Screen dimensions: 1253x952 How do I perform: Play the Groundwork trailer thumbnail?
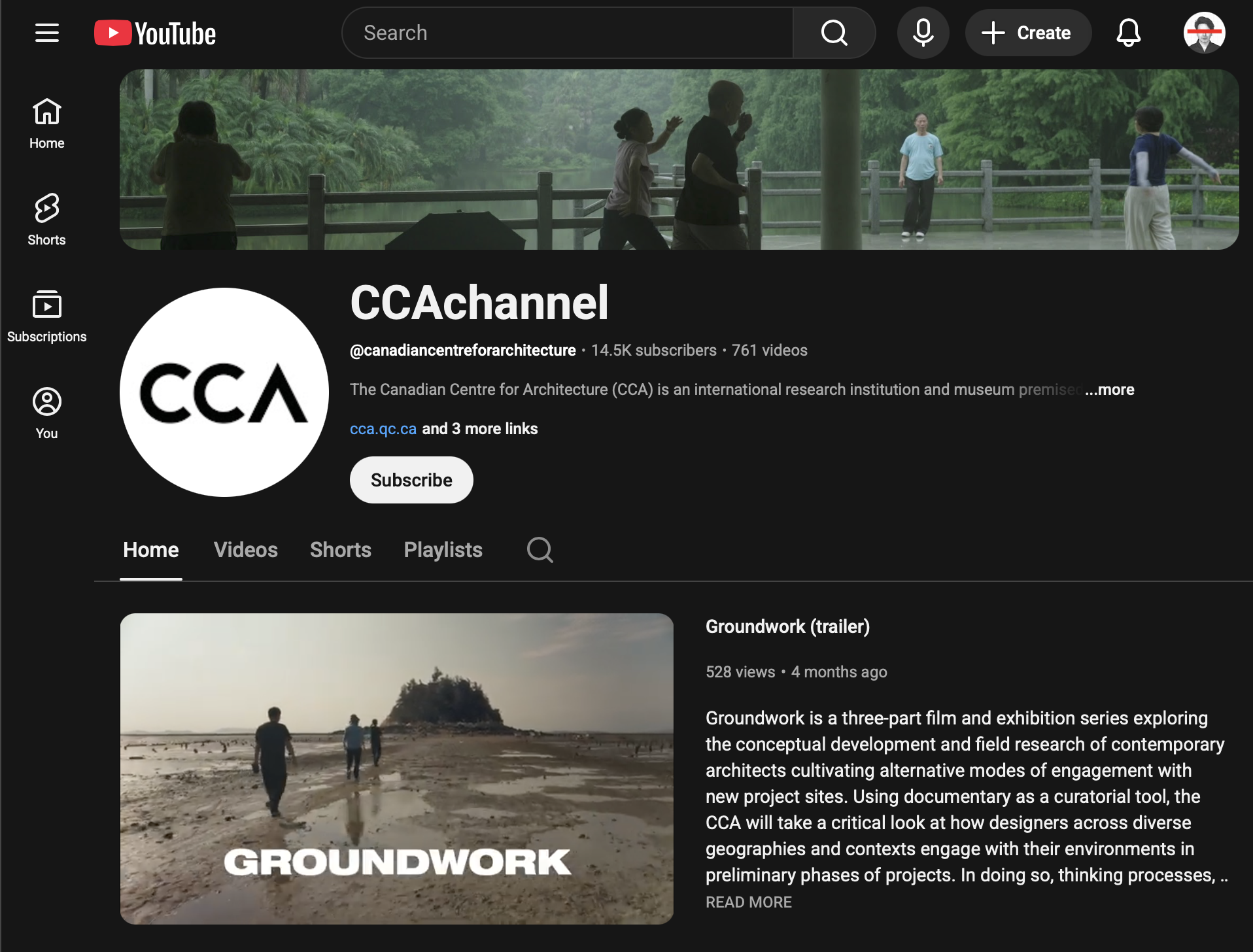(396, 768)
